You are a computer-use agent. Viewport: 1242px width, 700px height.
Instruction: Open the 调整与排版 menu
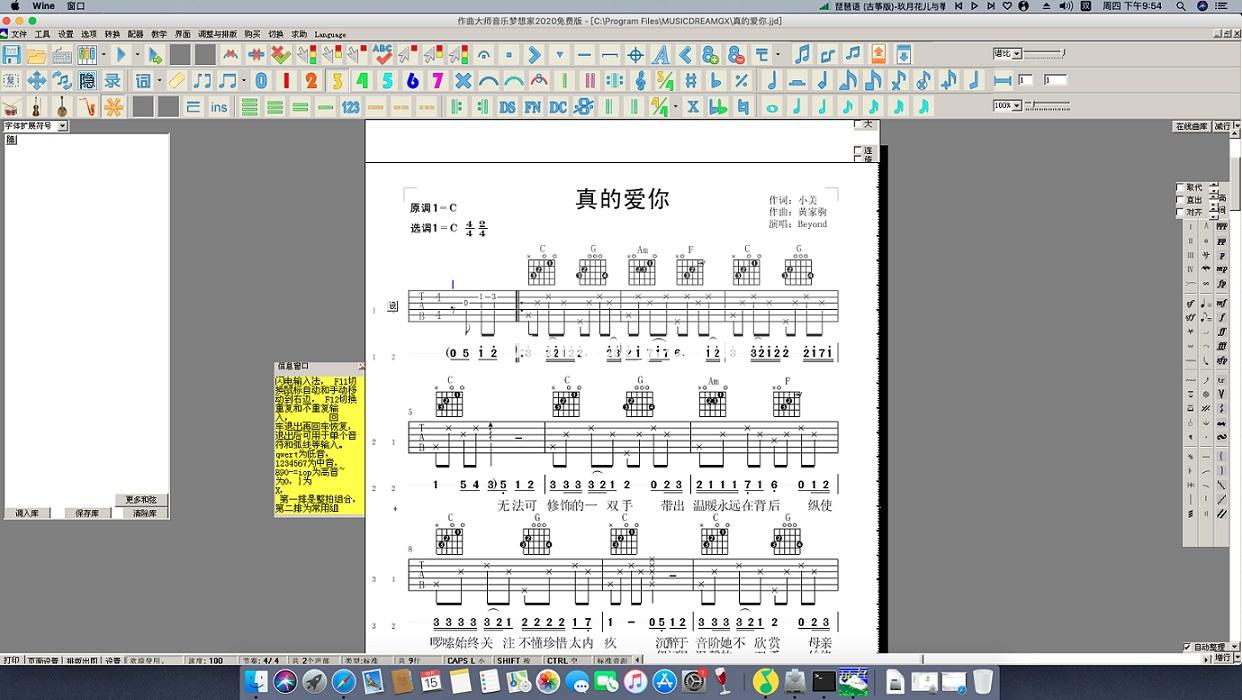pos(217,34)
